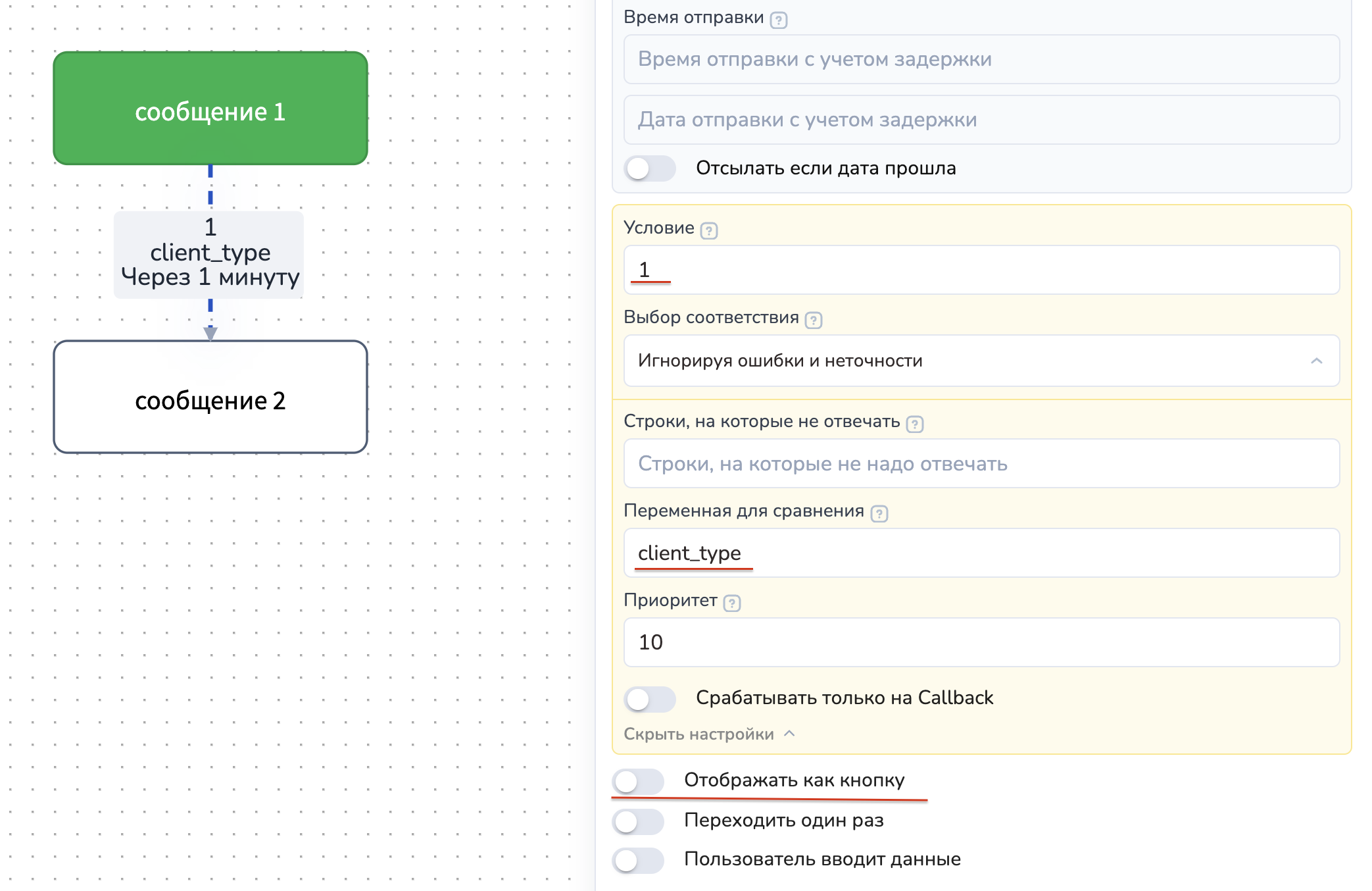Show help for Переменная для сравнения
This screenshot has height=891, width=1372.
(x=879, y=514)
